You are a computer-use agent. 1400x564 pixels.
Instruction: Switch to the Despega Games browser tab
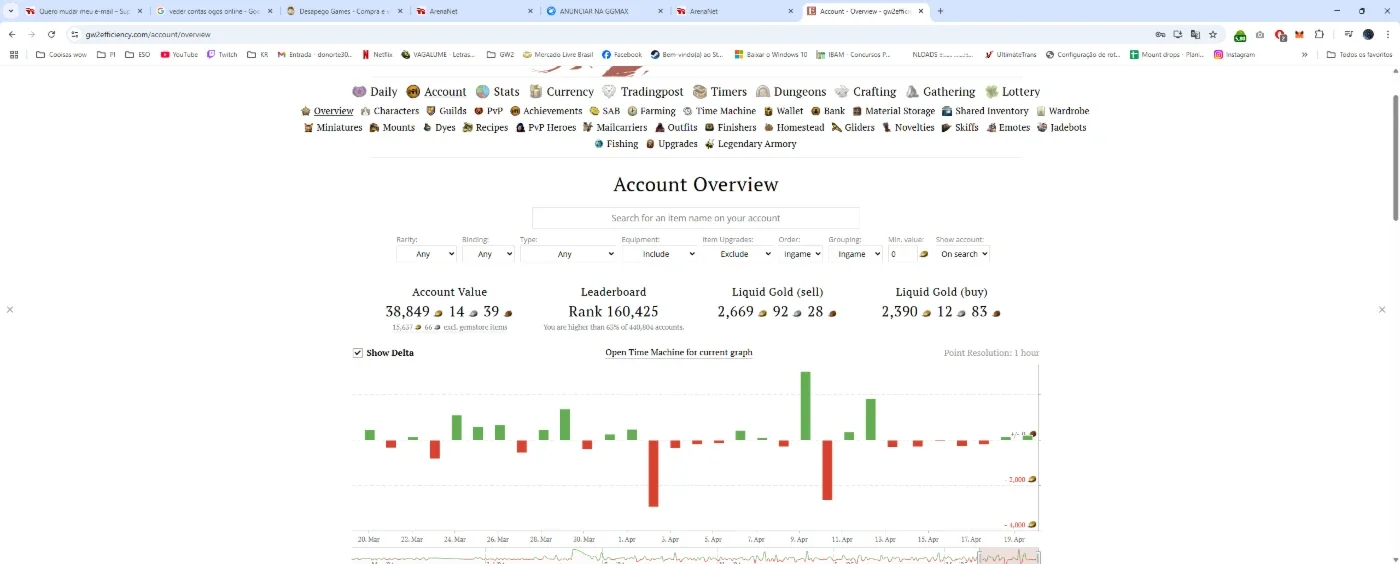pos(339,11)
